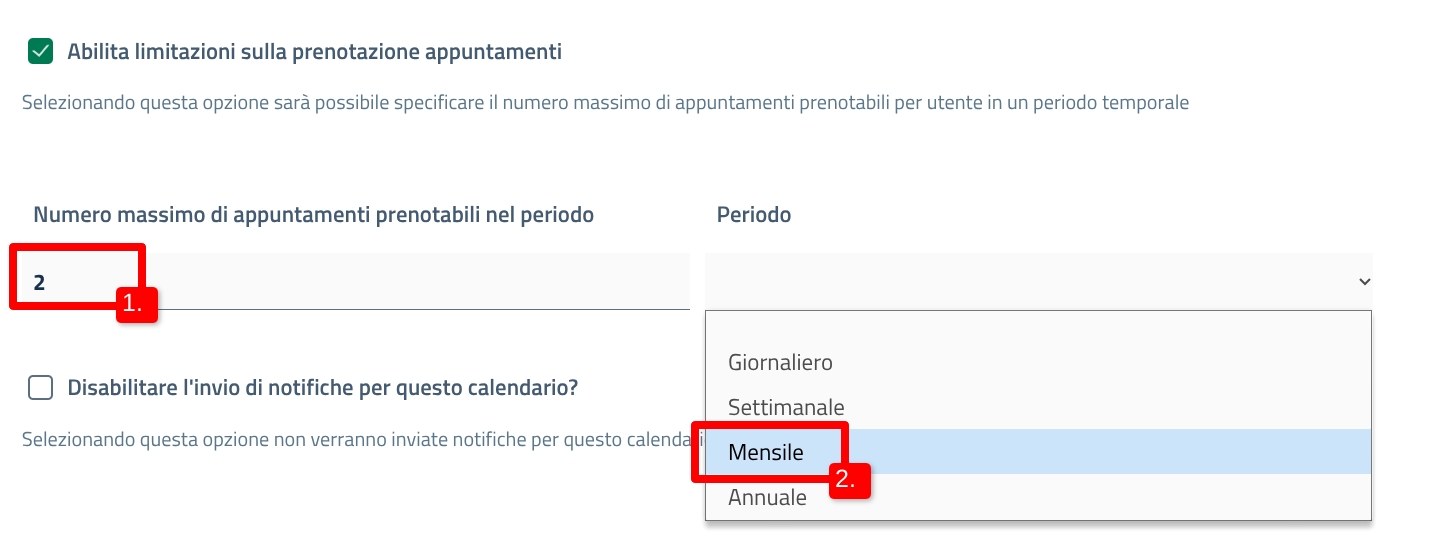Viewport: 1430px width, 546px height.
Task: Uncheck the Abilita limitazioni sulla prenotazione checkbox
Action: pos(40,51)
